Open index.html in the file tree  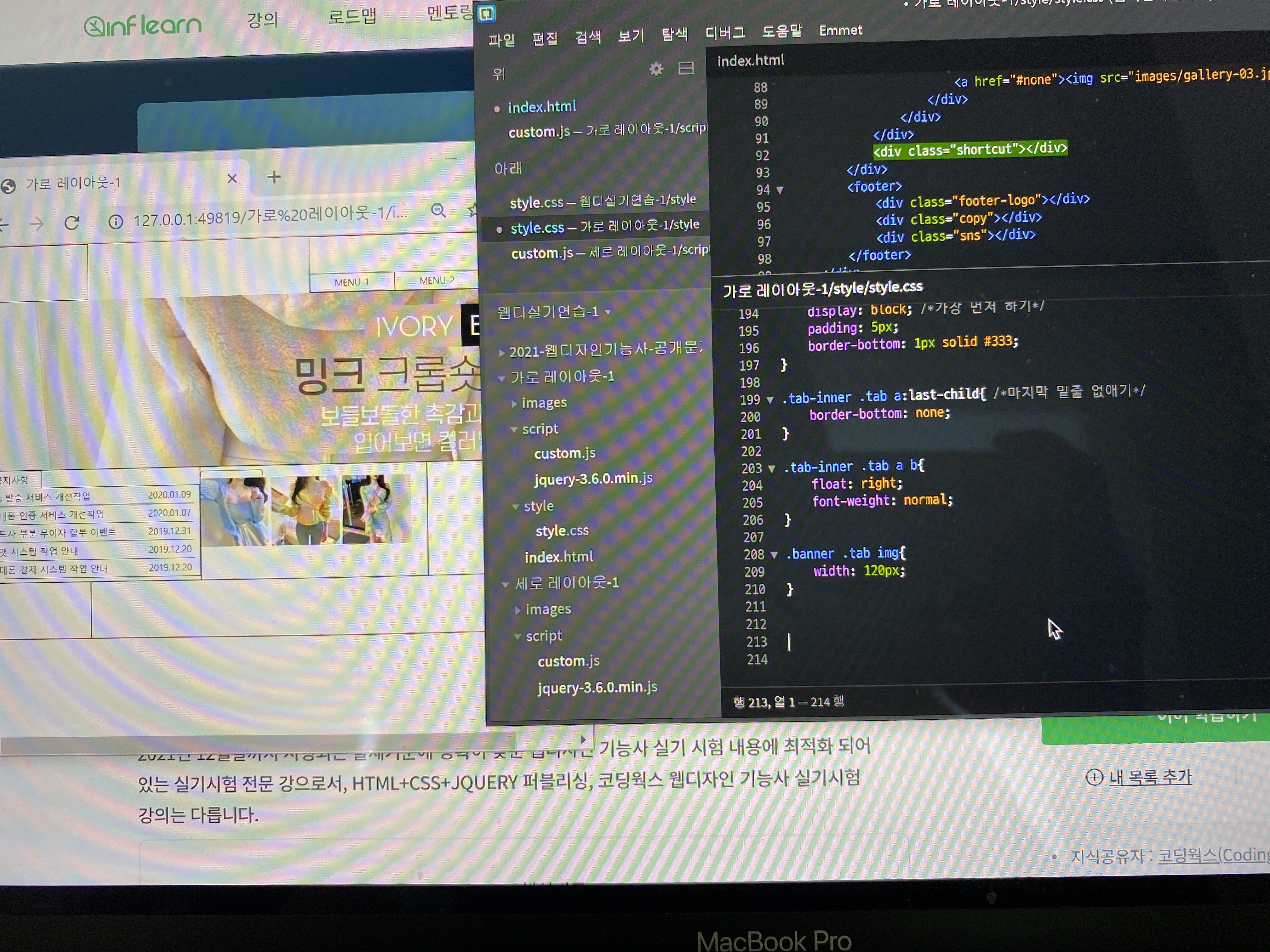pyautogui.click(x=559, y=557)
